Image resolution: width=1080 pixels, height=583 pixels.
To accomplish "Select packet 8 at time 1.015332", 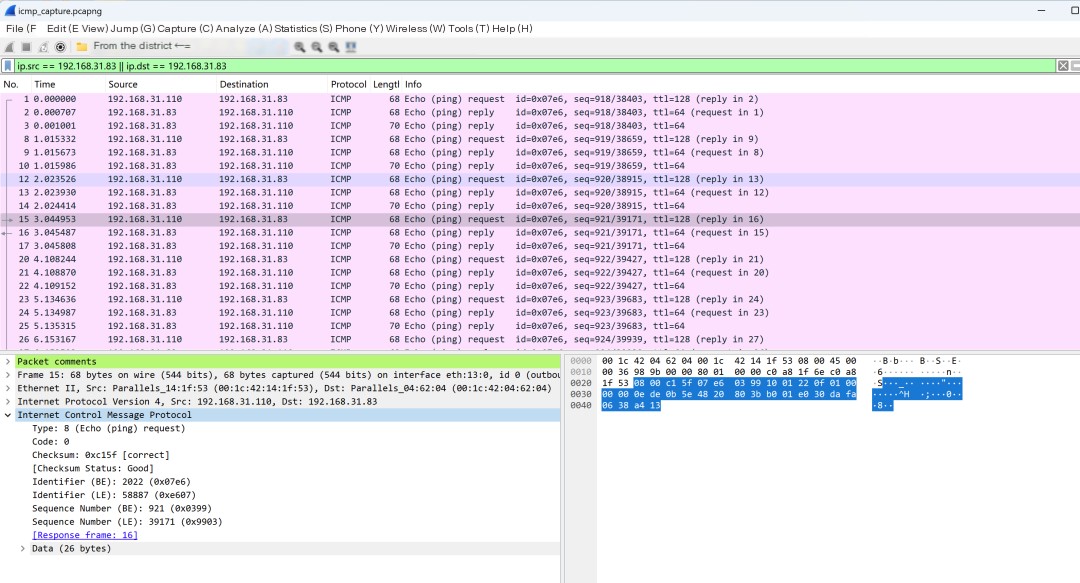I will point(540,139).
